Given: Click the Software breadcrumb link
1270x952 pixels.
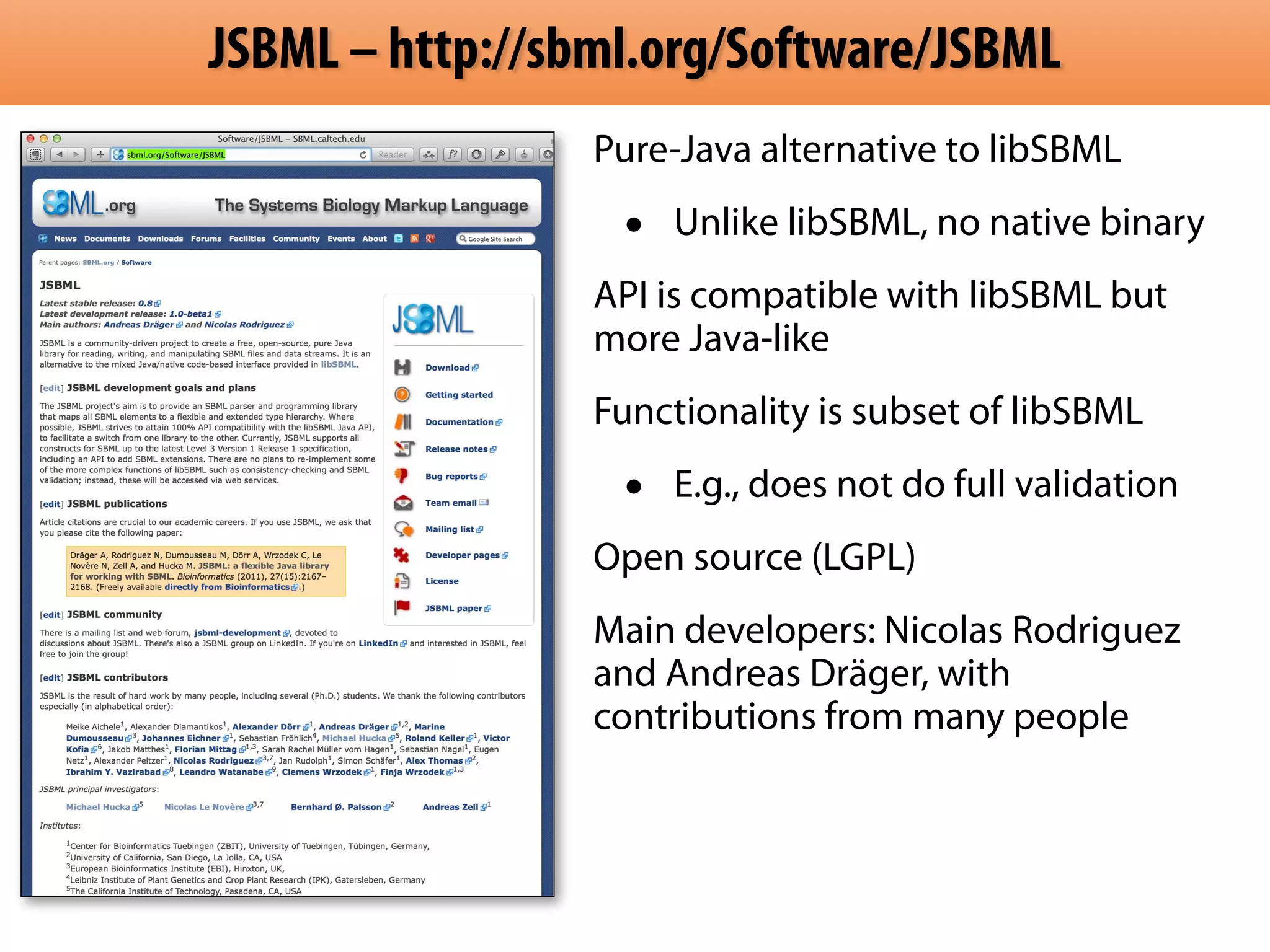Looking at the screenshot, I should [136, 263].
